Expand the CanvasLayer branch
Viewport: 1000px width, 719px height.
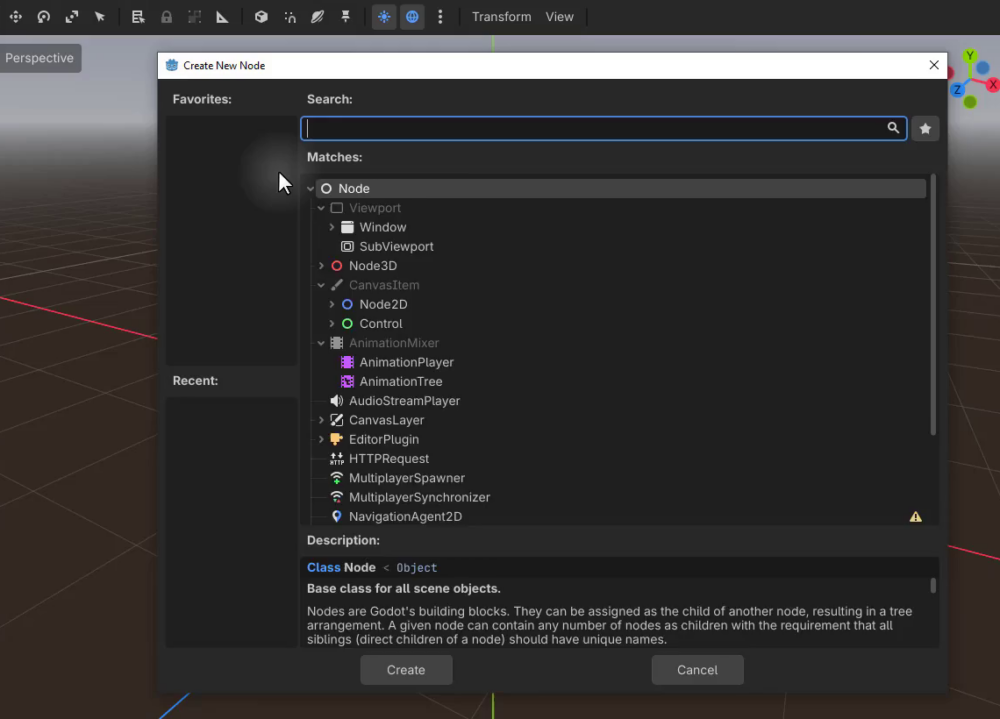(x=321, y=420)
